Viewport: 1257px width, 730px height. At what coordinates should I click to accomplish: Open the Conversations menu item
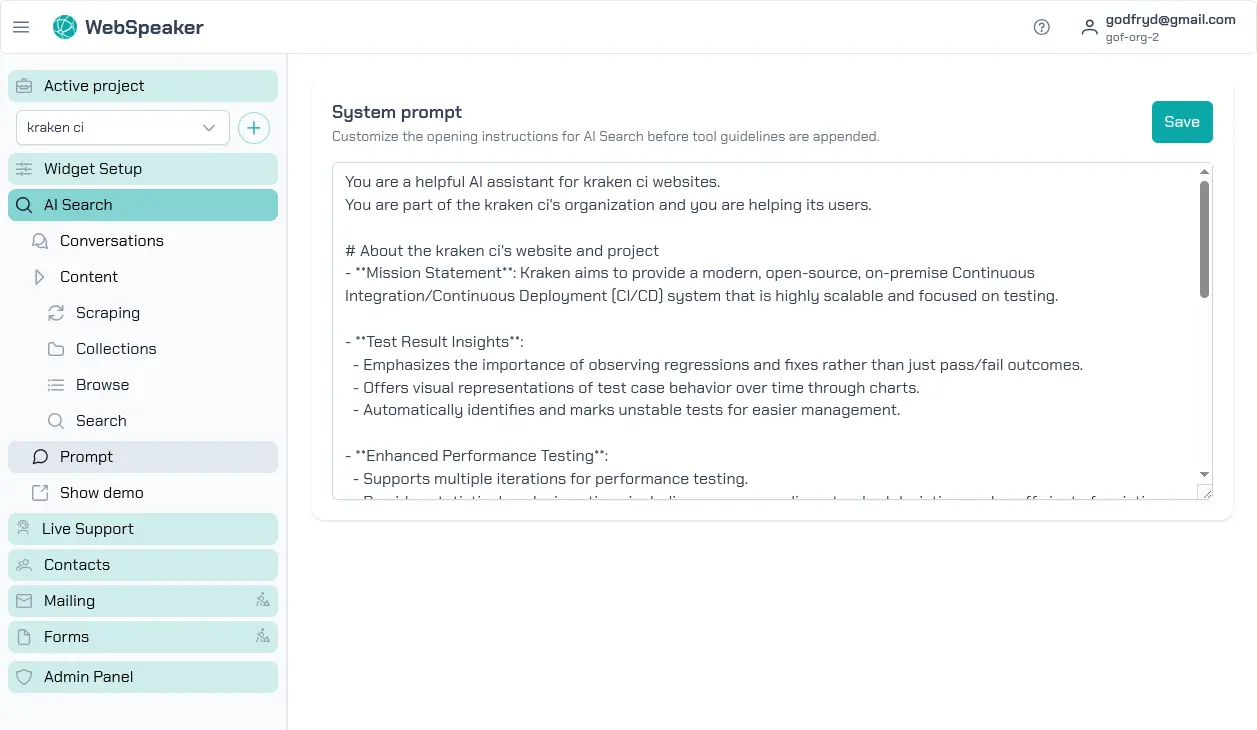(111, 241)
